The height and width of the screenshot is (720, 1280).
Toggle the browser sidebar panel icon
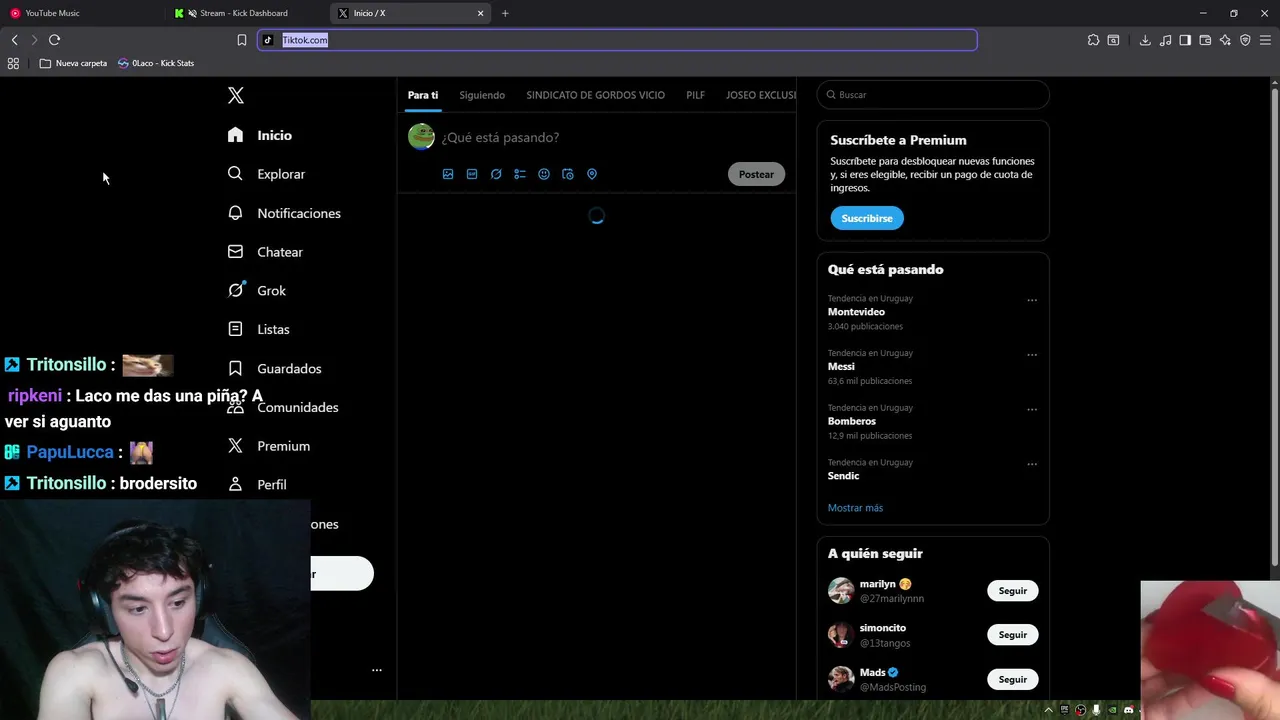(1185, 40)
